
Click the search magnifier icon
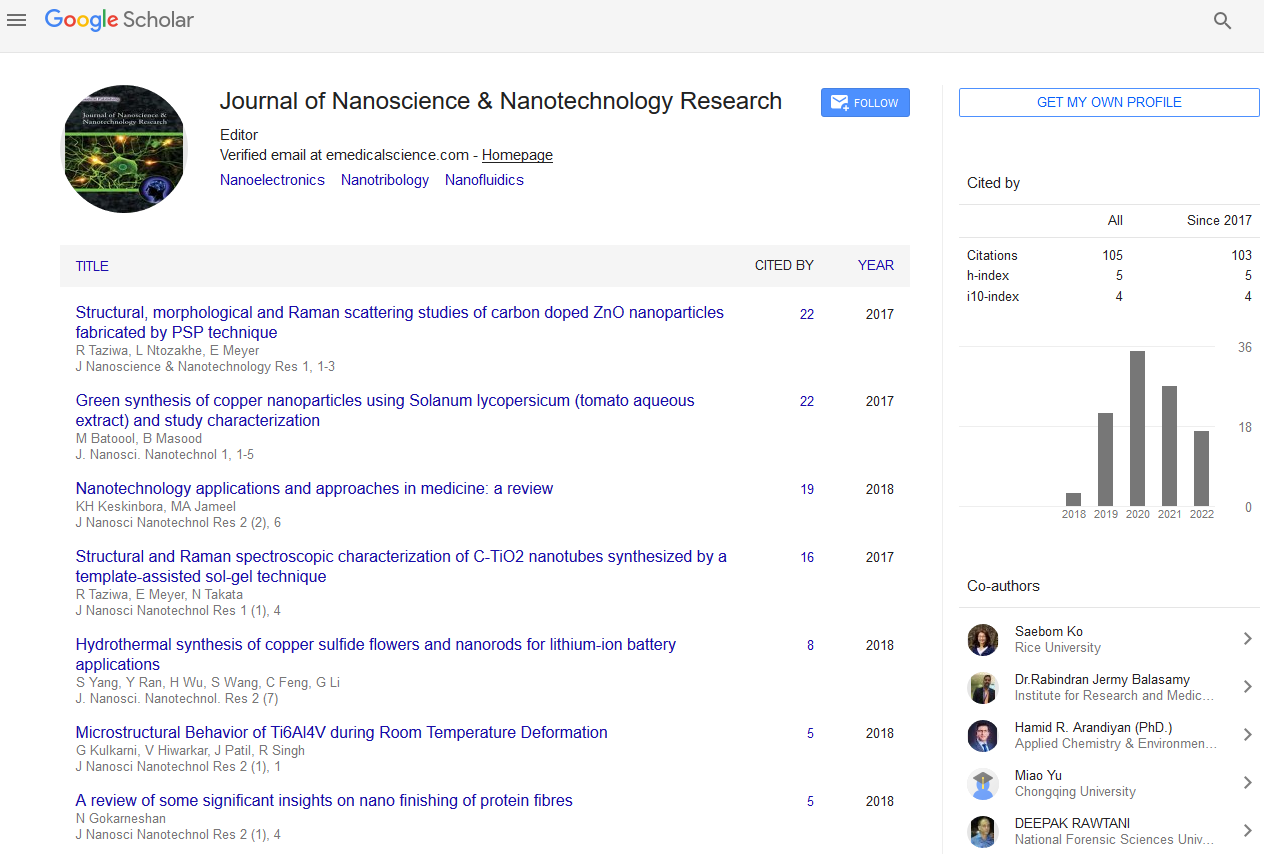1222,20
